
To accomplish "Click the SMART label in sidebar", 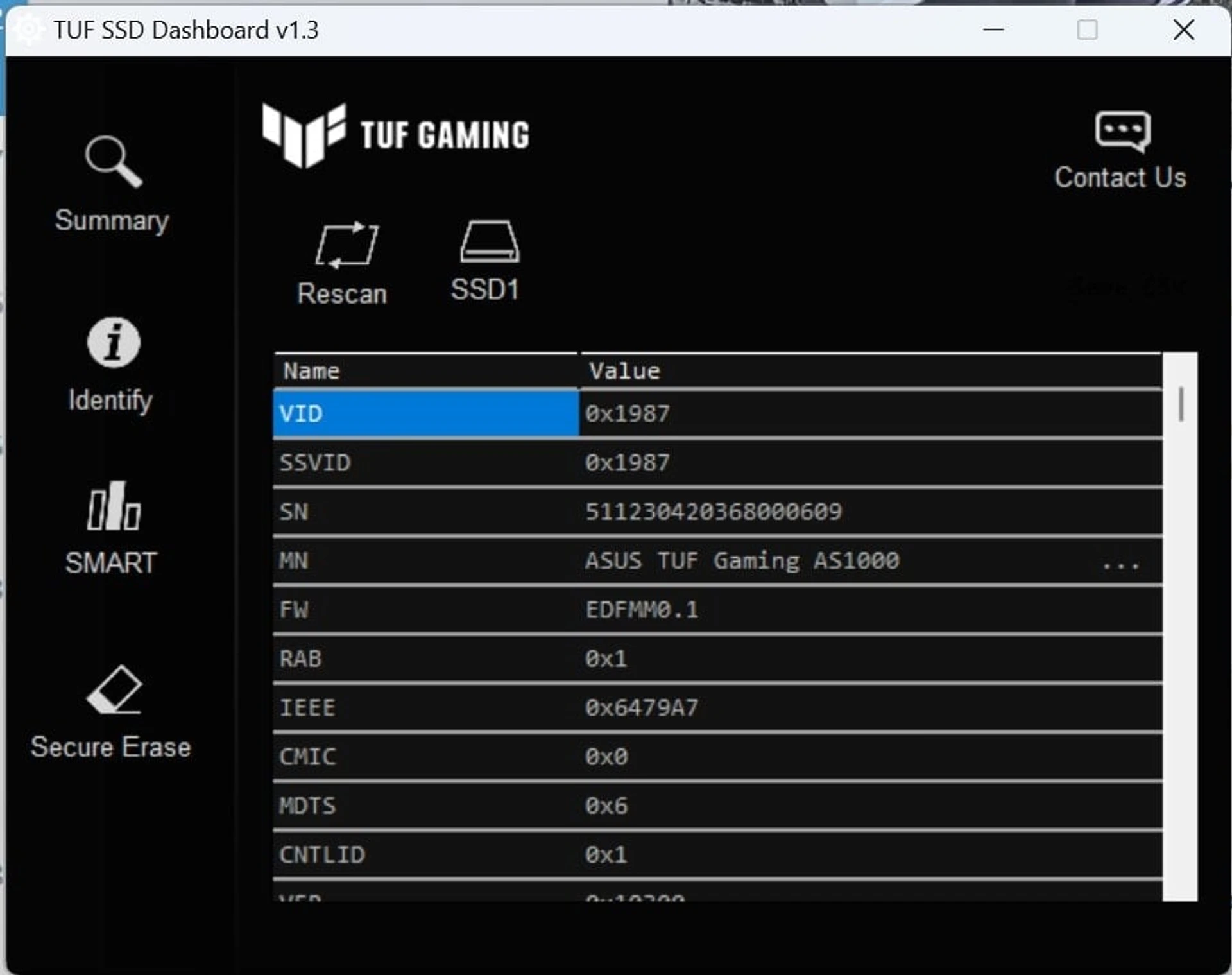I will coord(111,563).
